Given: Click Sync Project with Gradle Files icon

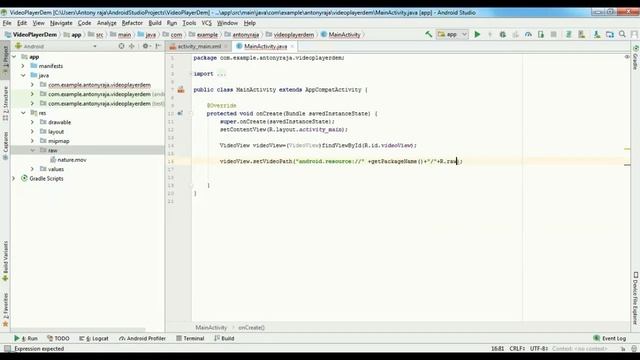Looking at the screenshot, I should click(x=568, y=35).
